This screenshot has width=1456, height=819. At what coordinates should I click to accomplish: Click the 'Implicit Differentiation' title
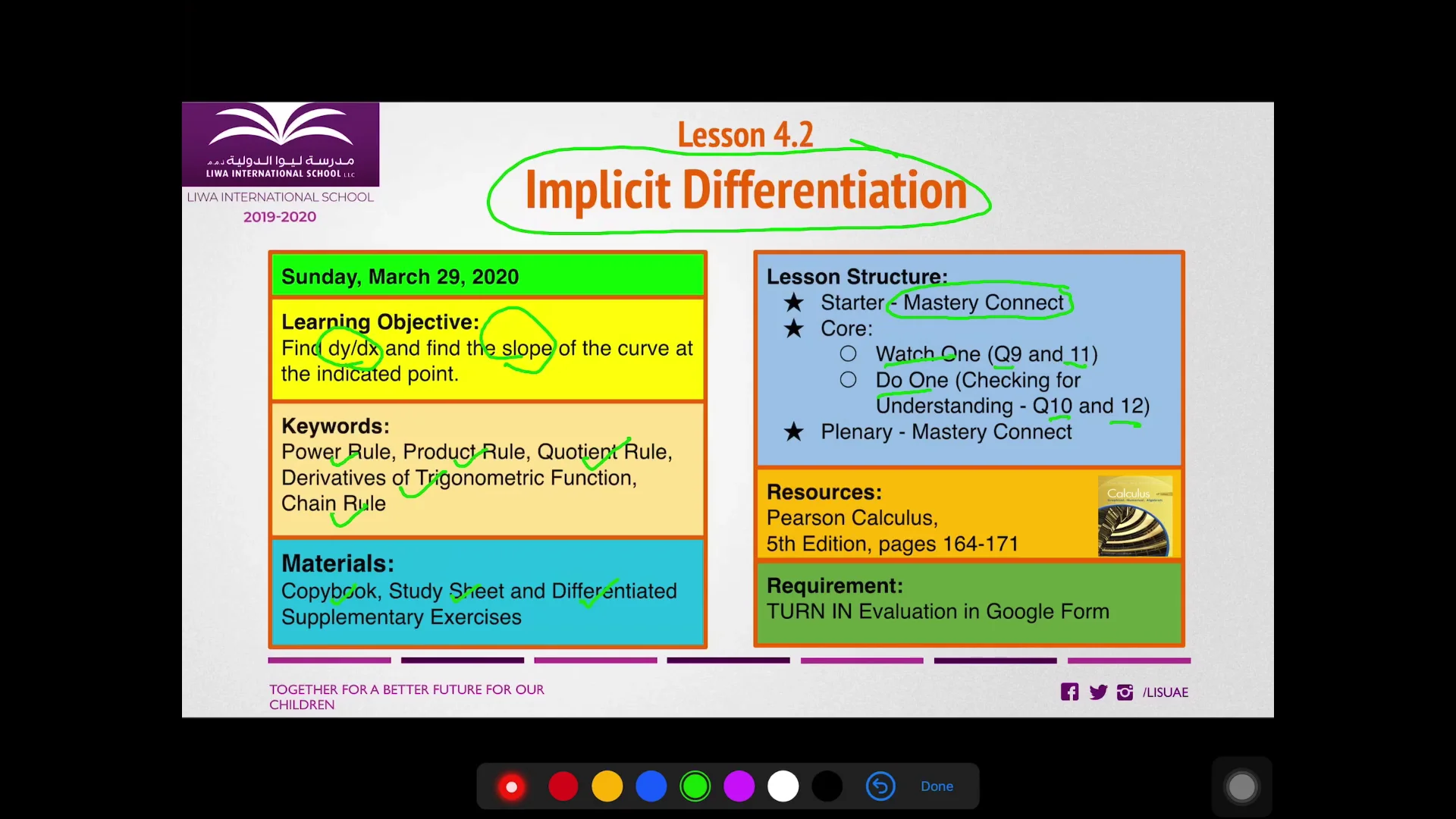(746, 190)
